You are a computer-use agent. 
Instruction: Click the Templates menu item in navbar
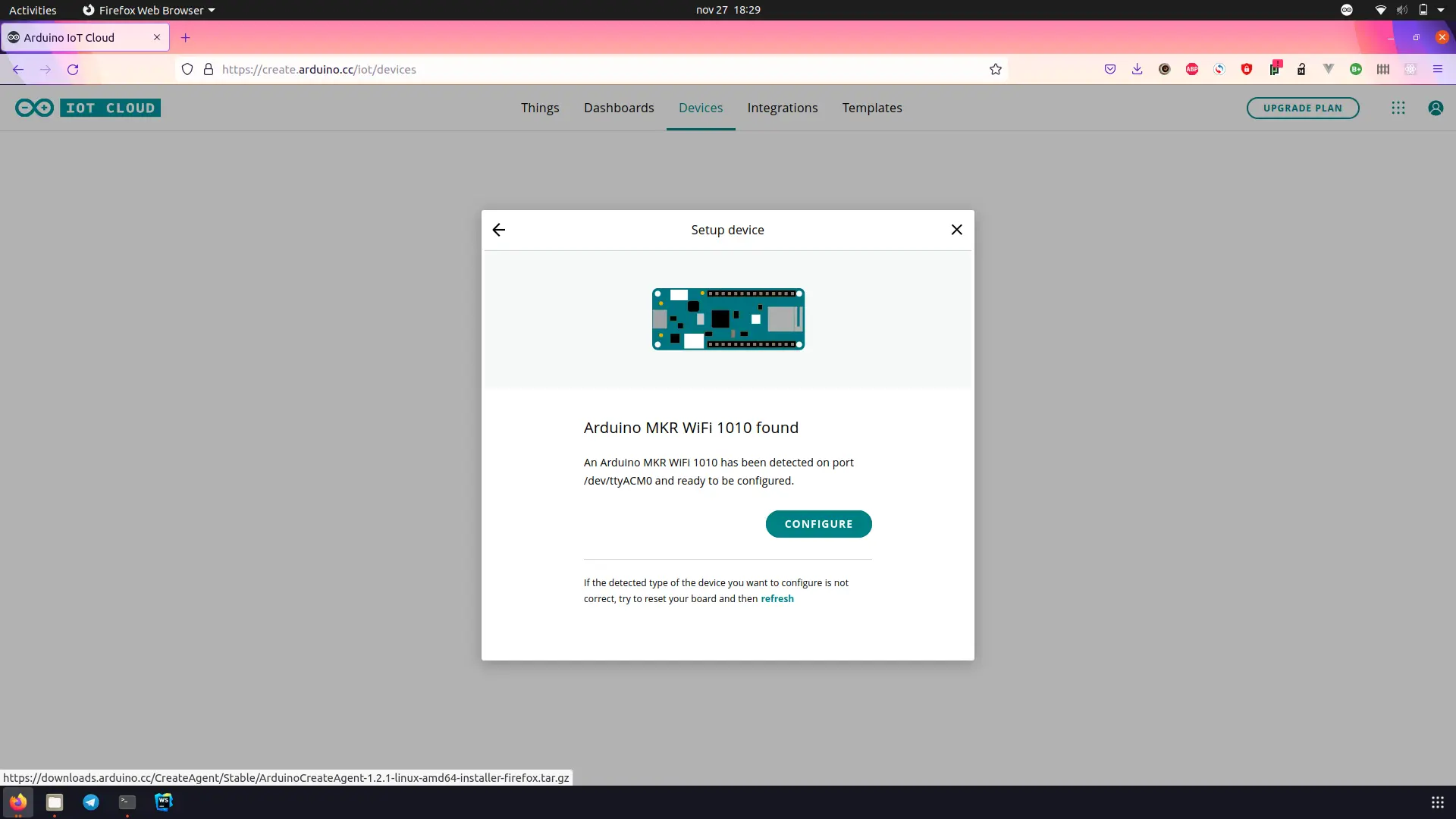coord(872,107)
